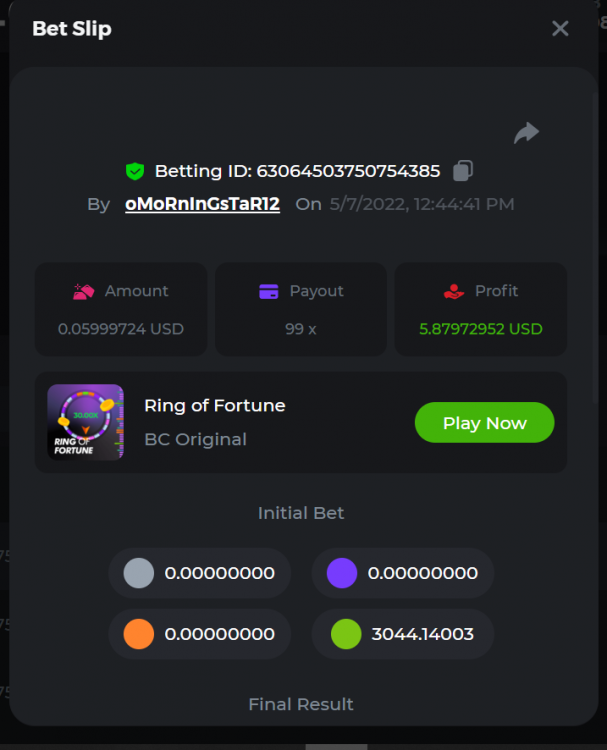Copy the betting ID with the copy icon
This screenshot has height=750, width=607.
click(462, 171)
